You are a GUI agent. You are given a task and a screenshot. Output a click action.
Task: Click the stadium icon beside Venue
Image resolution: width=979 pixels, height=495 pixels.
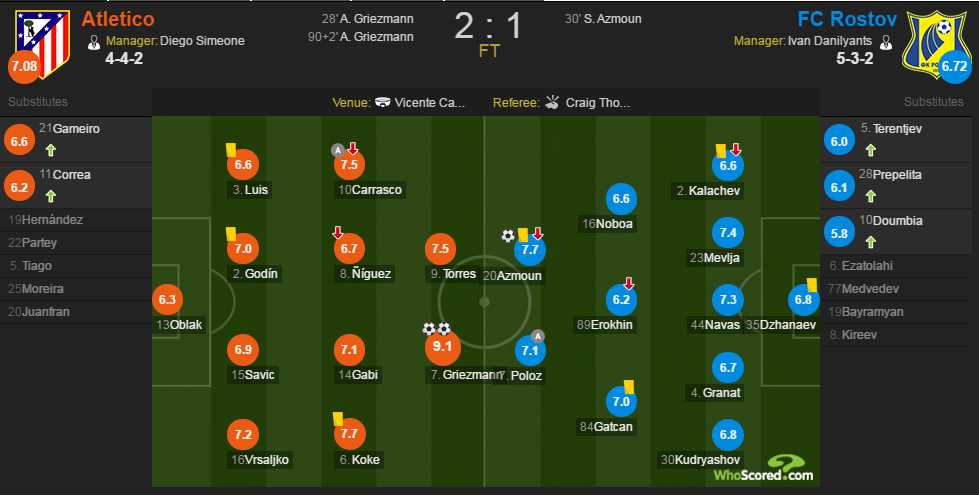point(382,102)
